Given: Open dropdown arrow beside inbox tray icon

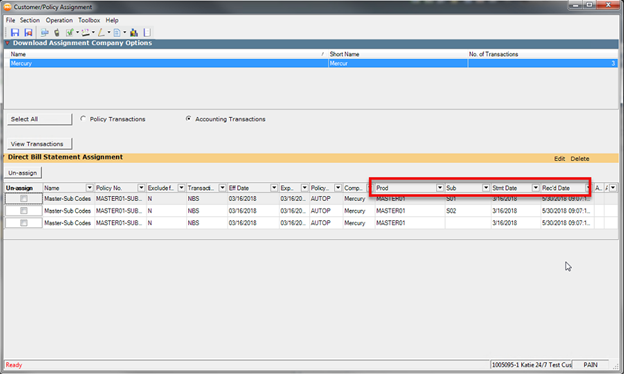Looking at the screenshot, I should click(x=93, y=33).
